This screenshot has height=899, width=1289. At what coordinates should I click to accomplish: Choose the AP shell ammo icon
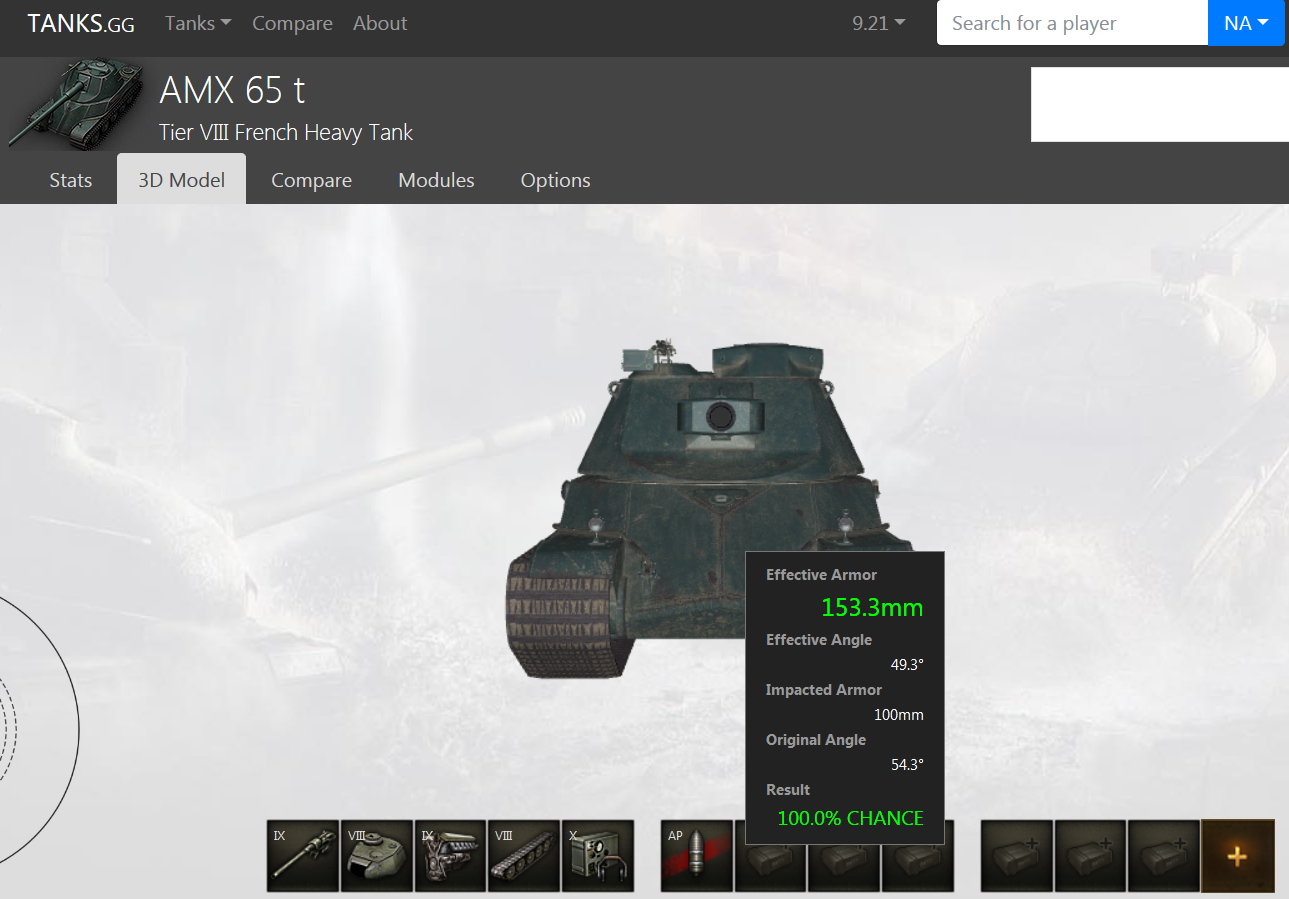pos(697,855)
